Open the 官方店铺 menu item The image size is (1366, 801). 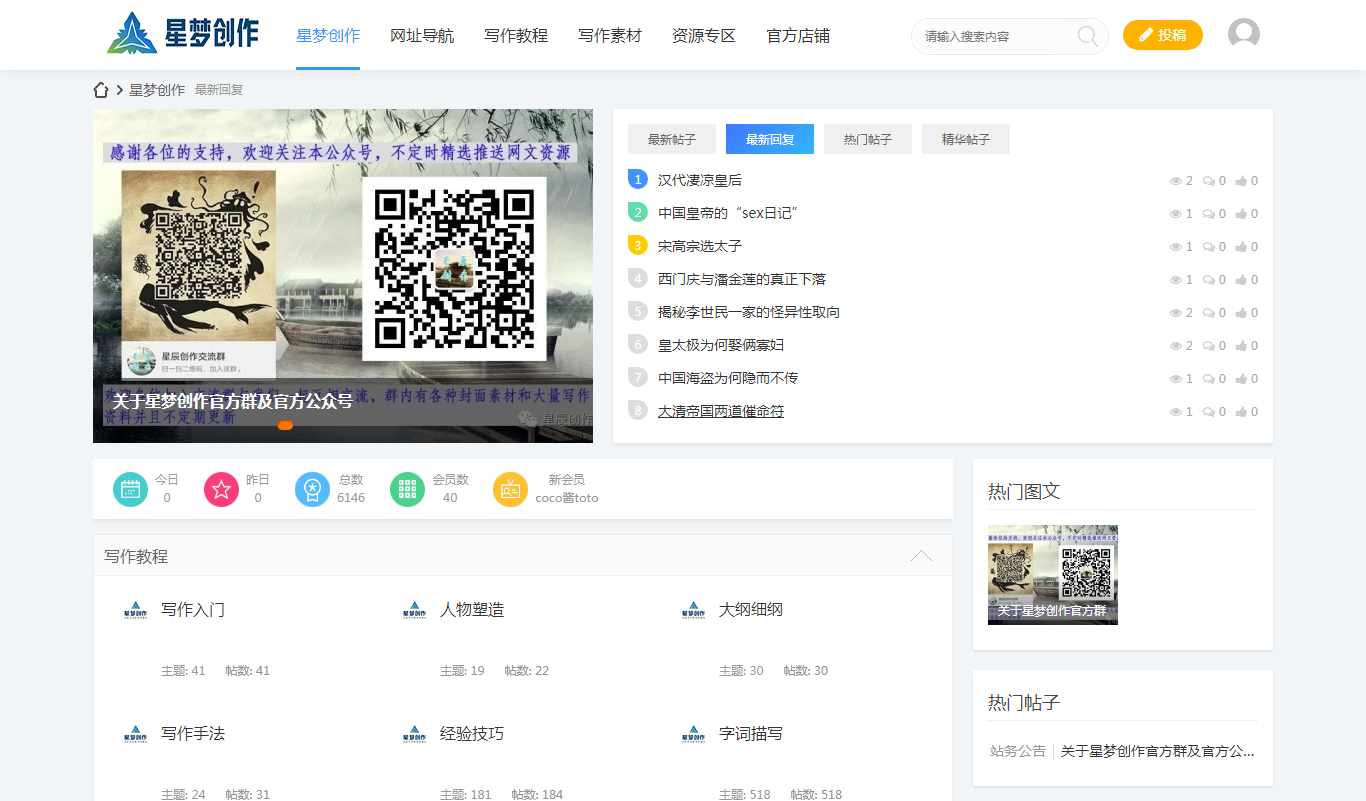[798, 36]
